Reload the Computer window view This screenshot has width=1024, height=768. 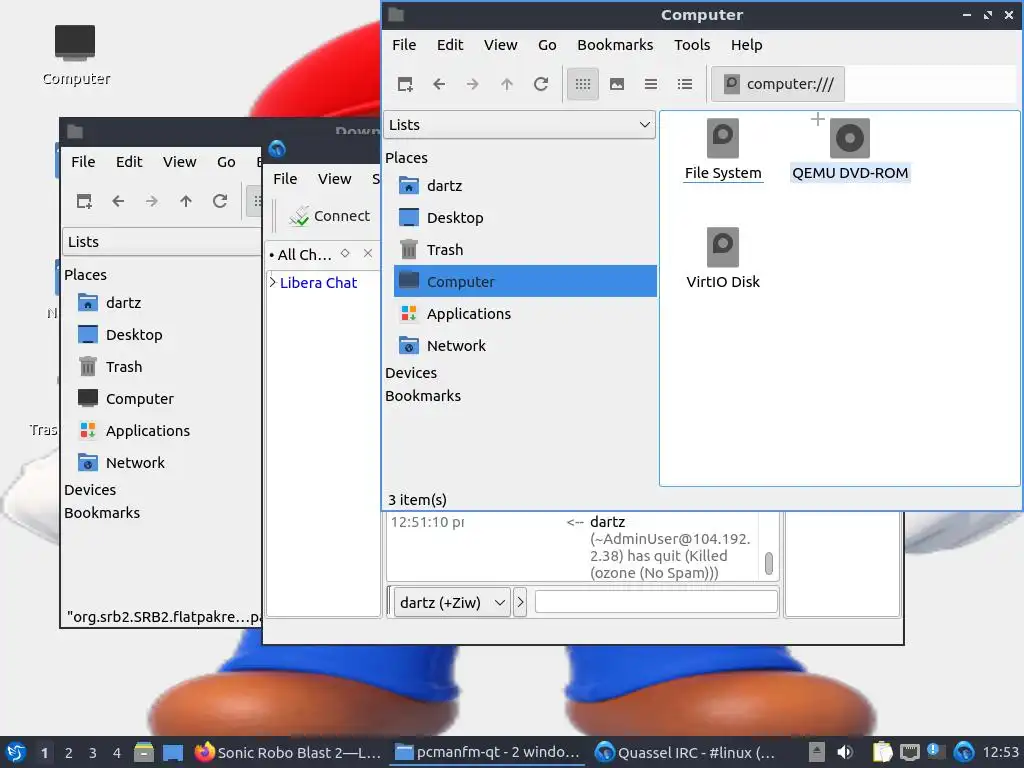pyautogui.click(x=541, y=84)
